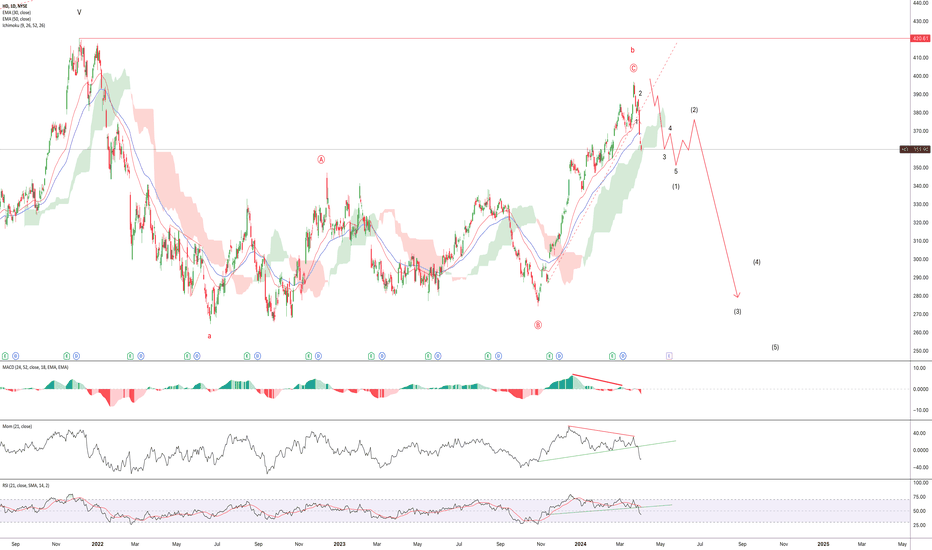This screenshot has height=550, width=932.
Task: Click the red projection arrow head near 280
Action: point(737,294)
